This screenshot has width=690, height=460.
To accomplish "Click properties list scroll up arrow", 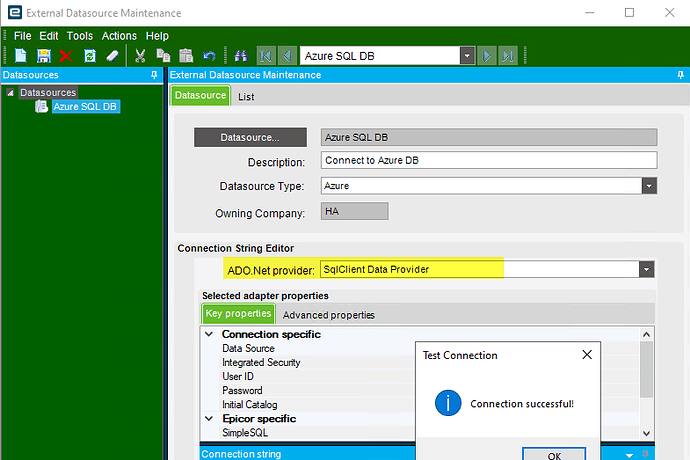I will point(646,335).
